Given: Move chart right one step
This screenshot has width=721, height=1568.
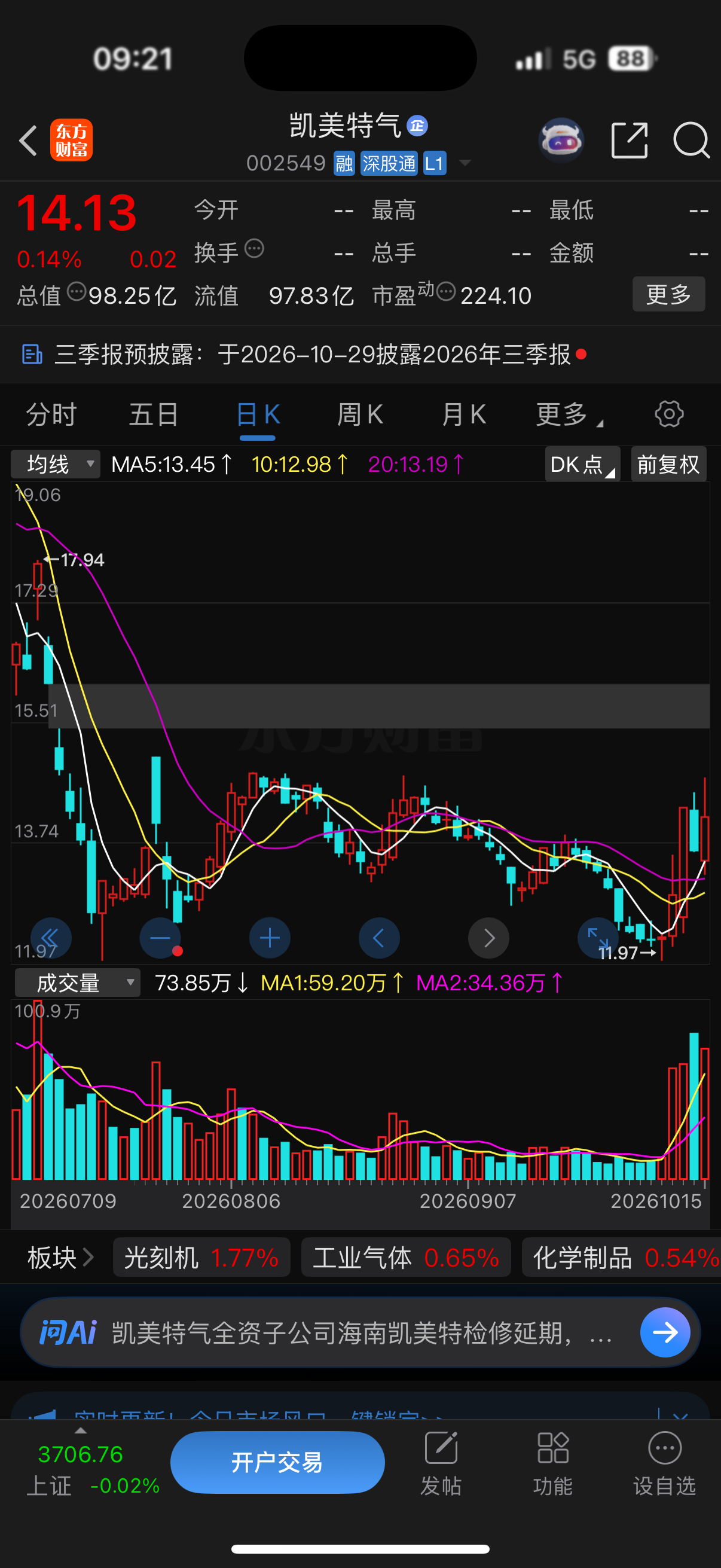Looking at the screenshot, I should click(488, 938).
